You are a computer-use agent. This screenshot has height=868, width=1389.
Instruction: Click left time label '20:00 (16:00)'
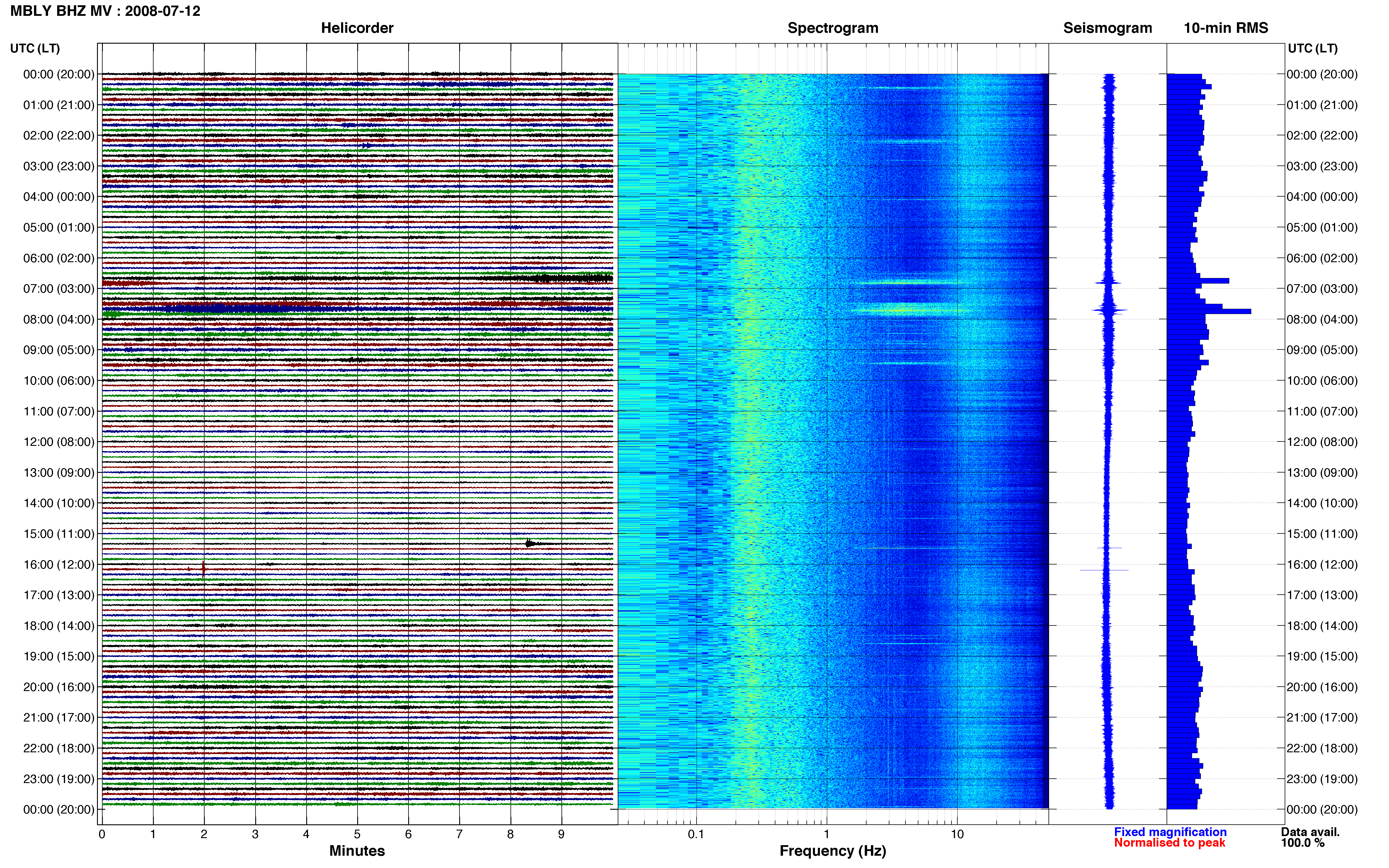[x=59, y=687]
